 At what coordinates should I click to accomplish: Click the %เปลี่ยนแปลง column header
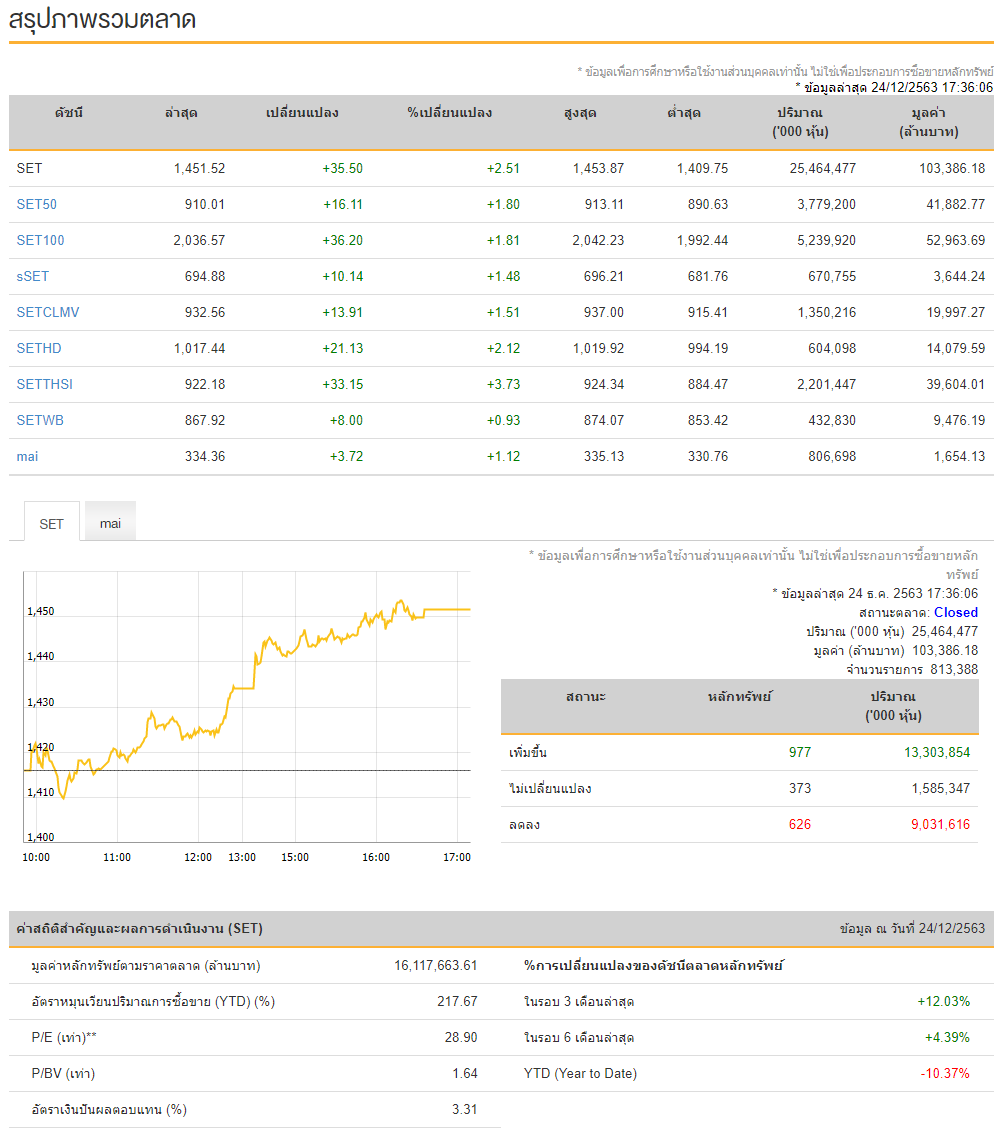coord(449,113)
